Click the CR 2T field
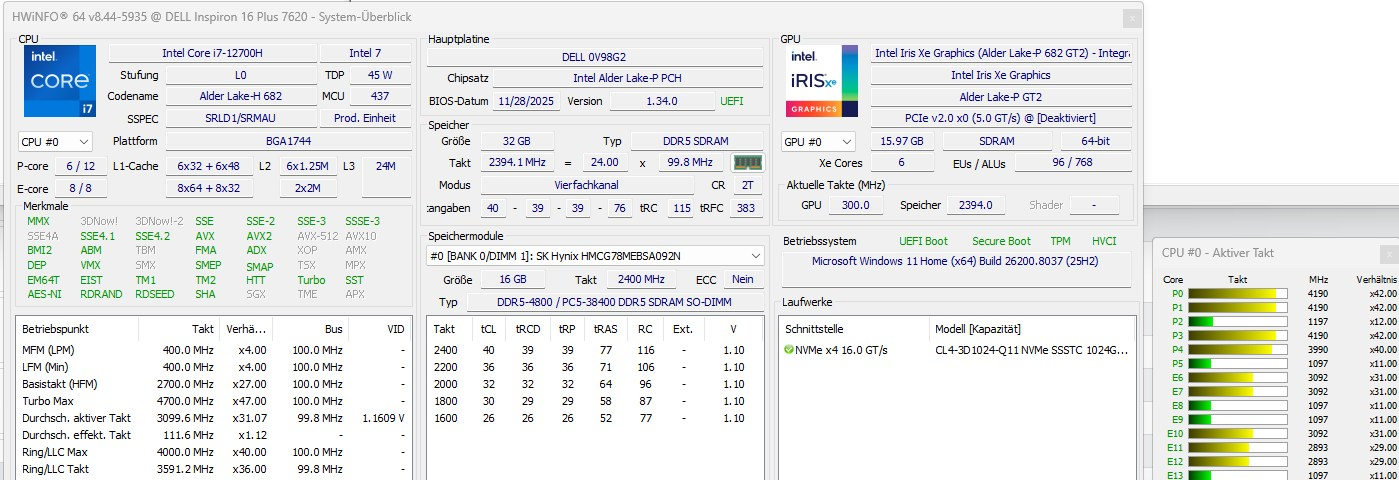Image resolution: width=1399 pixels, height=480 pixels. (747, 185)
